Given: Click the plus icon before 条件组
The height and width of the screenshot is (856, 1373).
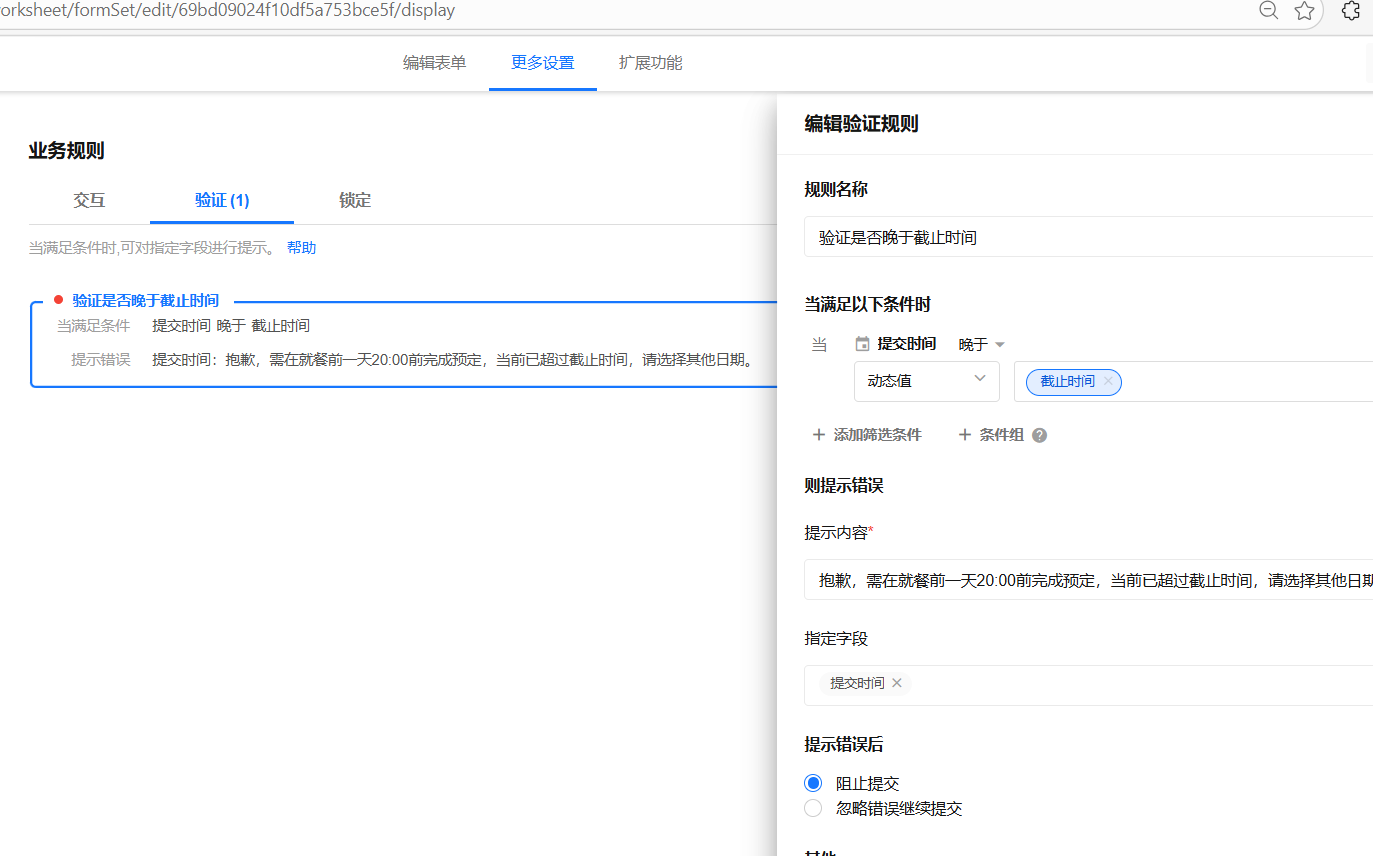Looking at the screenshot, I should (964, 435).
